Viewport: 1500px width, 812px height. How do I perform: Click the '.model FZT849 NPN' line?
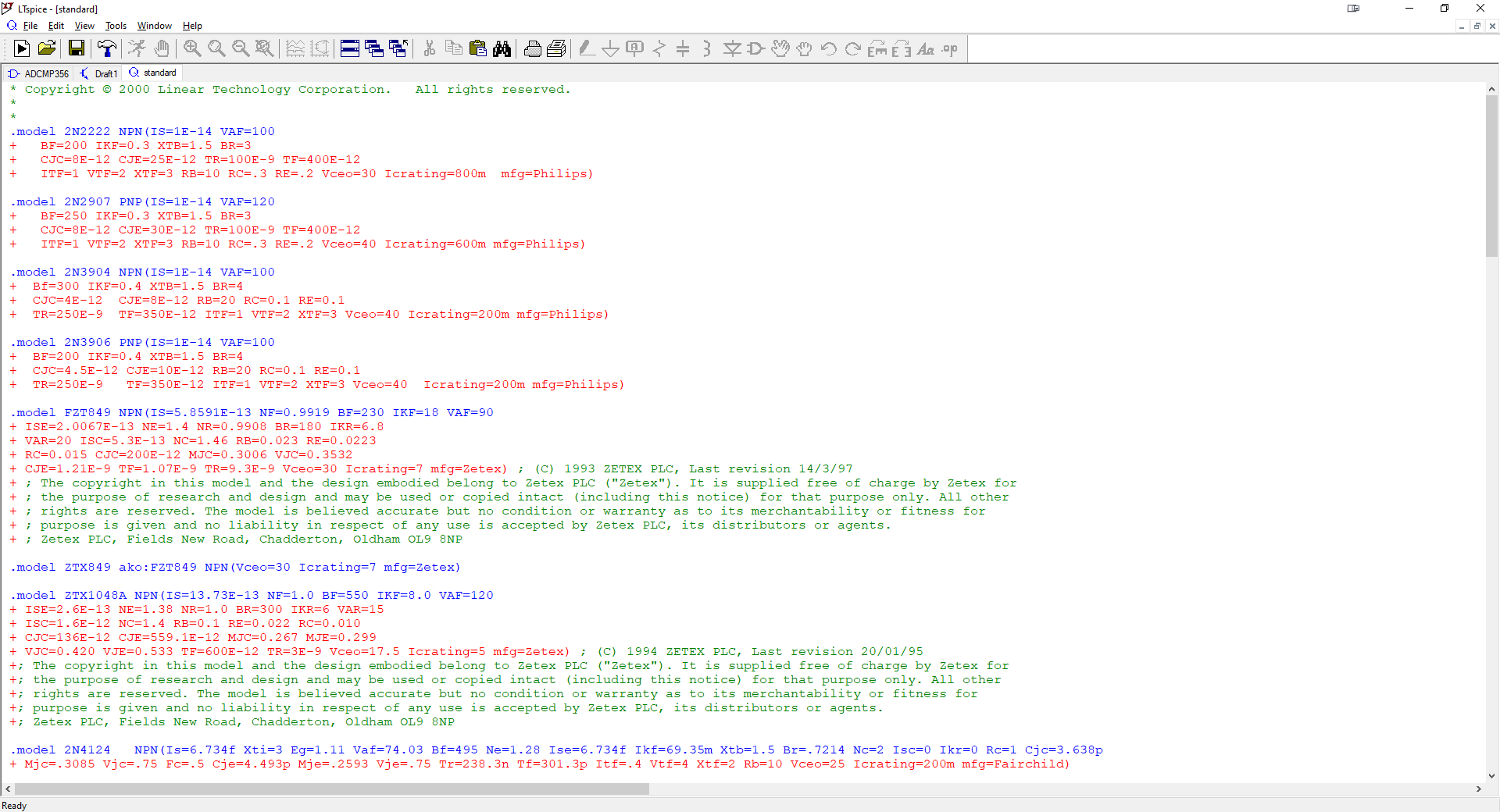(x=252, y=412)
